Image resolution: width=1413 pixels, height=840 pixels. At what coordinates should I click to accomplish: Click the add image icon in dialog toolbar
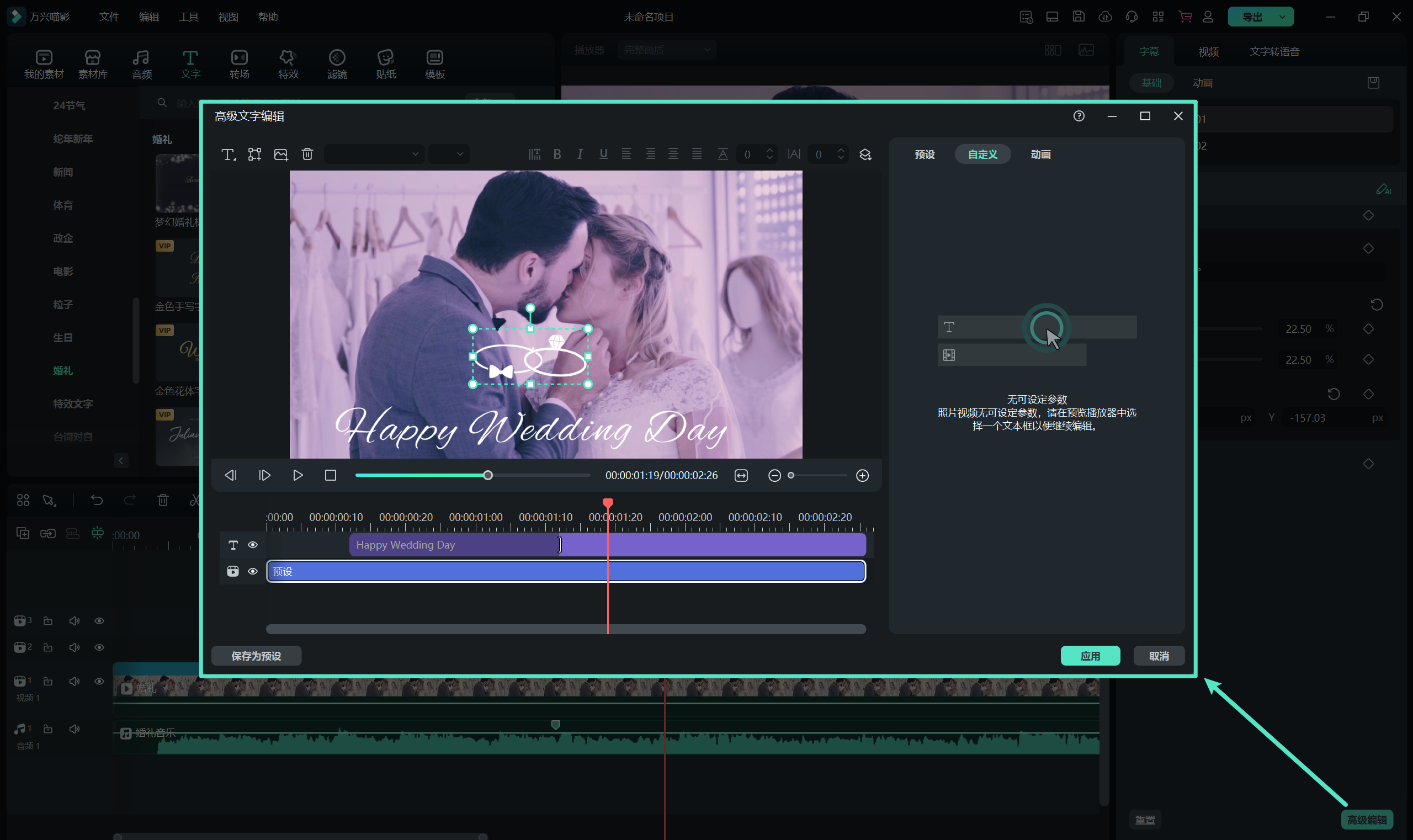[x=281, y=154]
